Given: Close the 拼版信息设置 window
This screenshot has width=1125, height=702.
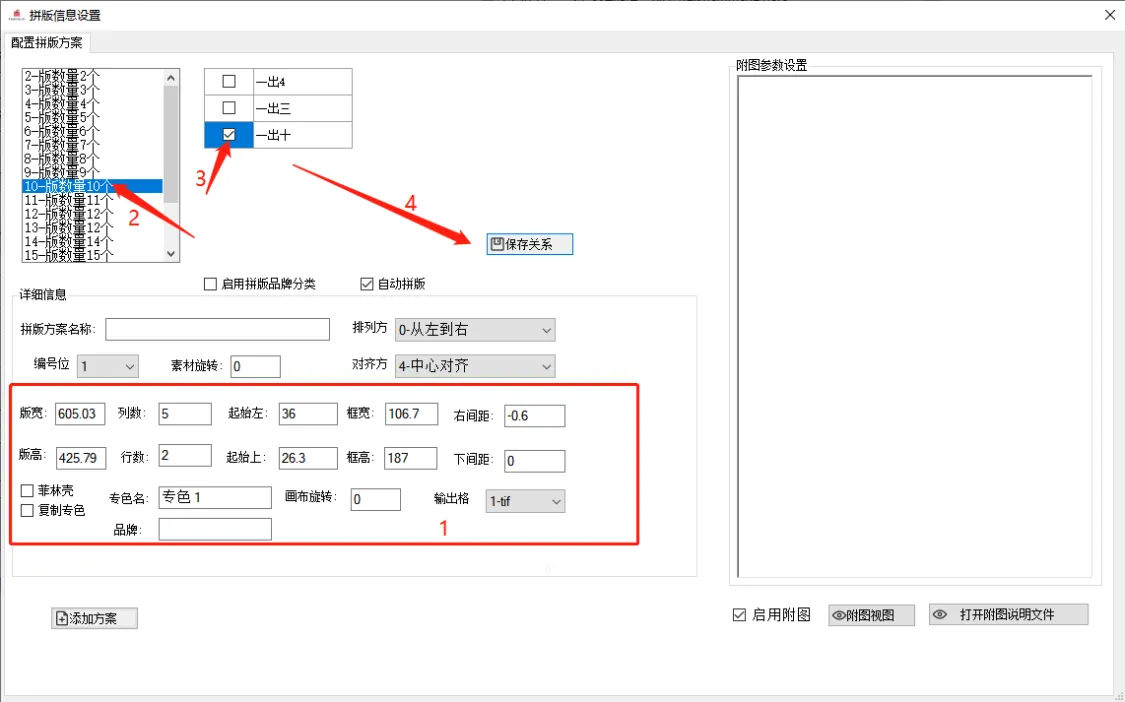Looking at the screenshot, I should click(x=1109, y=15).
